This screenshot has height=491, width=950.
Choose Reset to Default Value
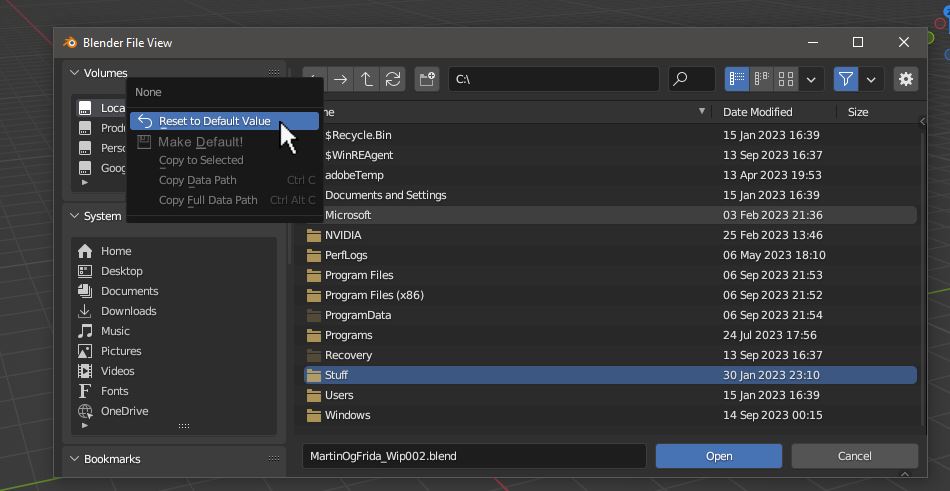pos(224,121)
